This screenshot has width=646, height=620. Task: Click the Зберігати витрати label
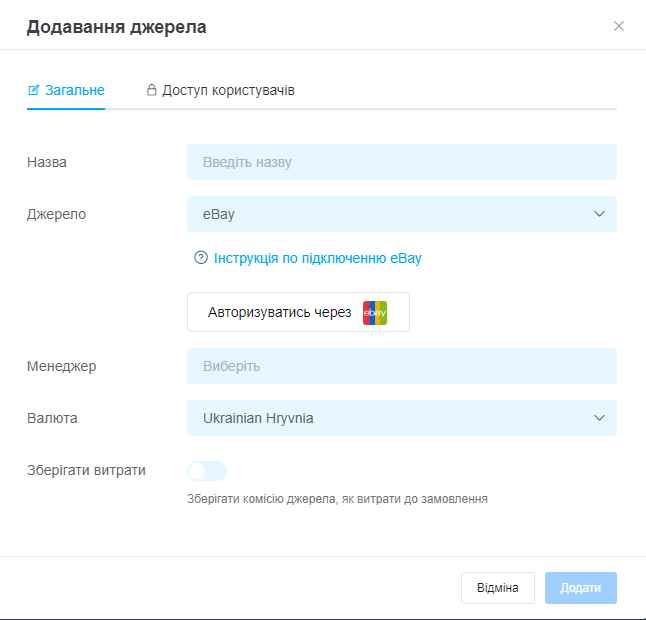coord(86,470)
